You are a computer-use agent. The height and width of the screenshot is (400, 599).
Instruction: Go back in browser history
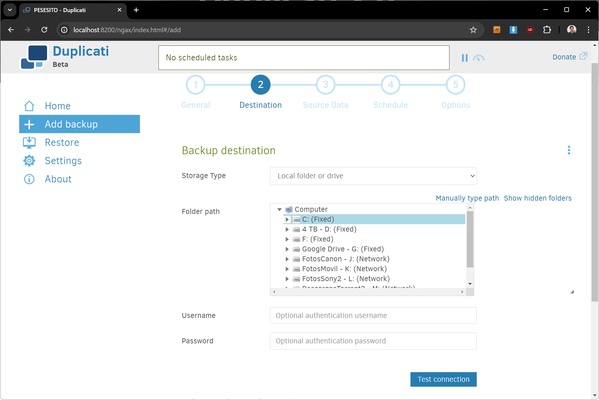point(11,29)
